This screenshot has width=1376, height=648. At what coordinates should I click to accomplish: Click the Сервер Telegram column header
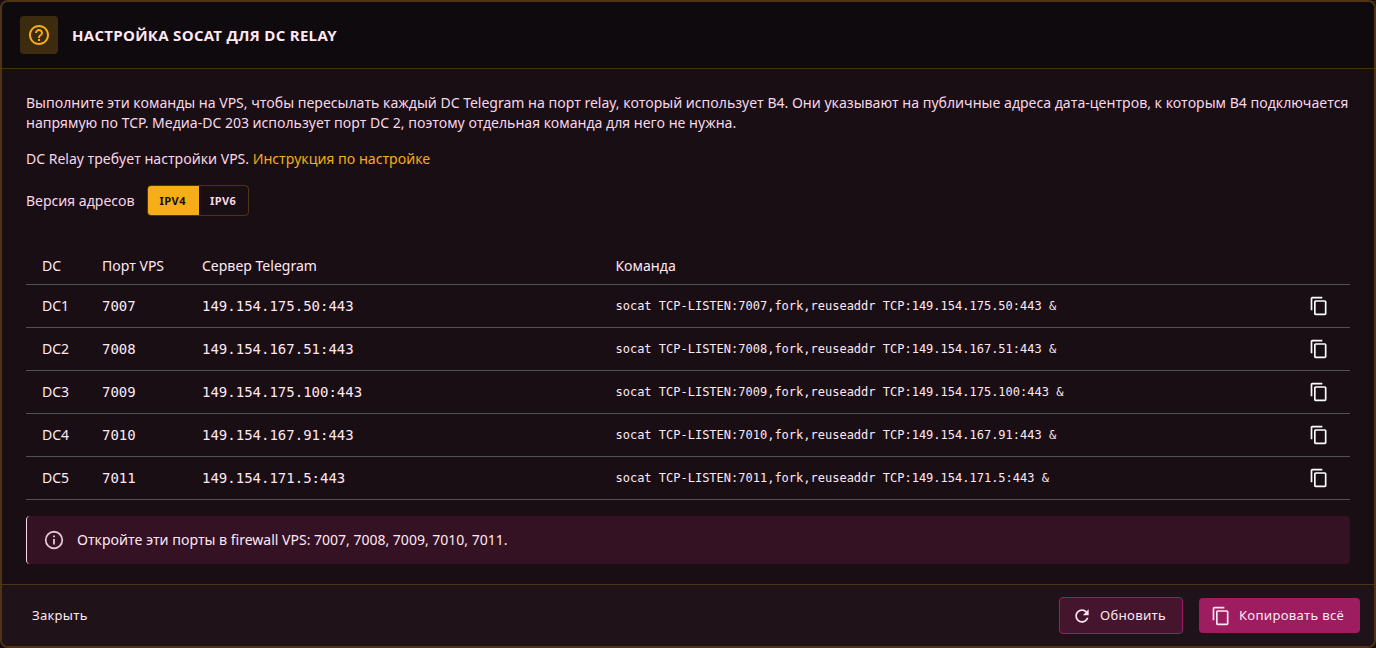[259, 266]
